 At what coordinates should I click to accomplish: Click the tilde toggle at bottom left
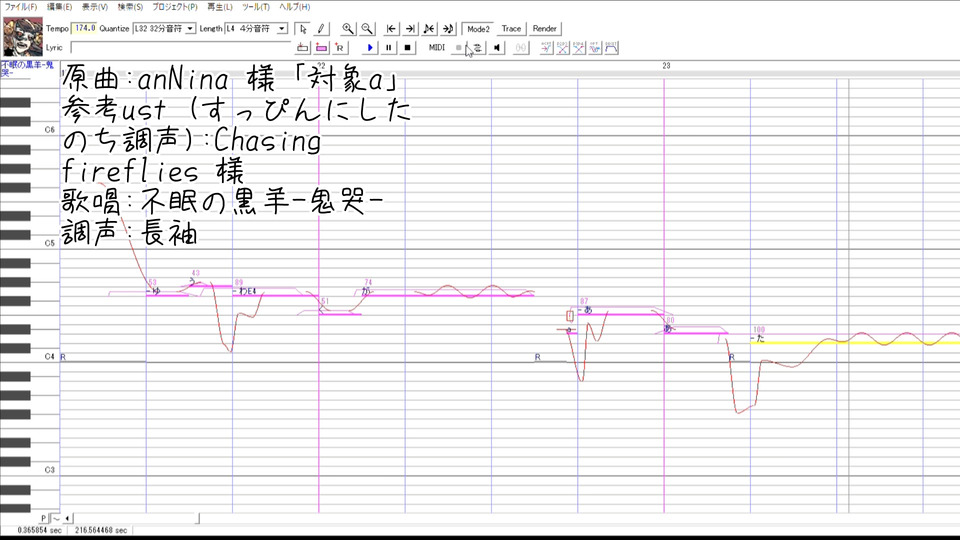coord(56,519)
